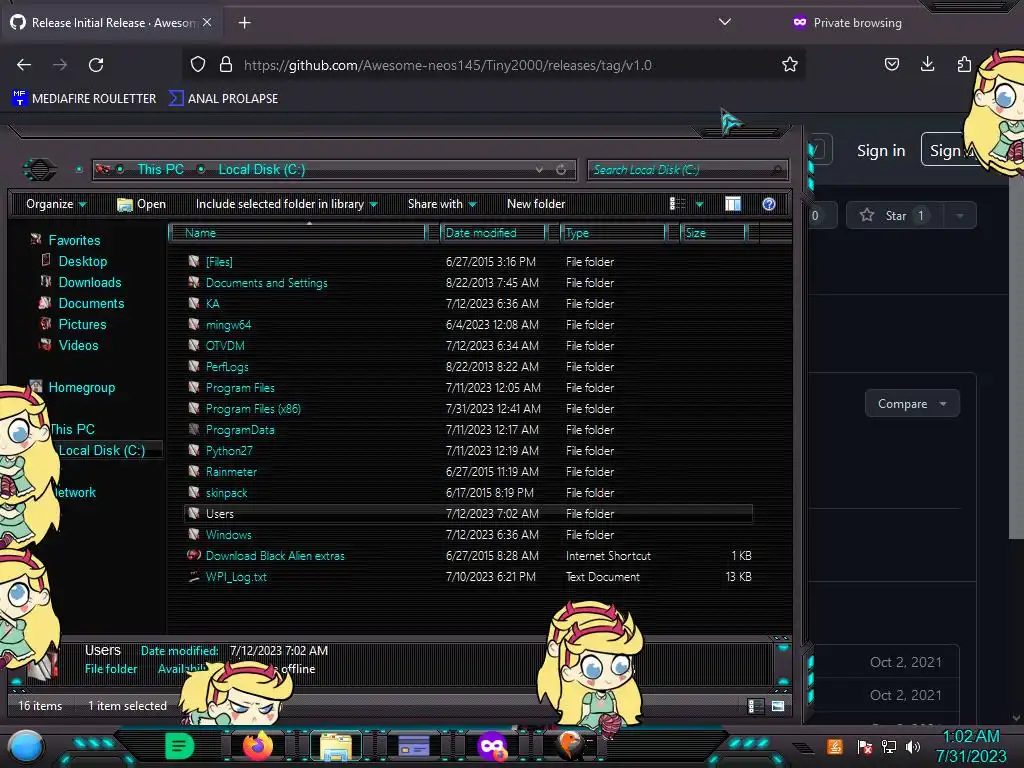Open the Firefox downloads panel
Screen dimensions: 1024x768
(x=927, y=64)
